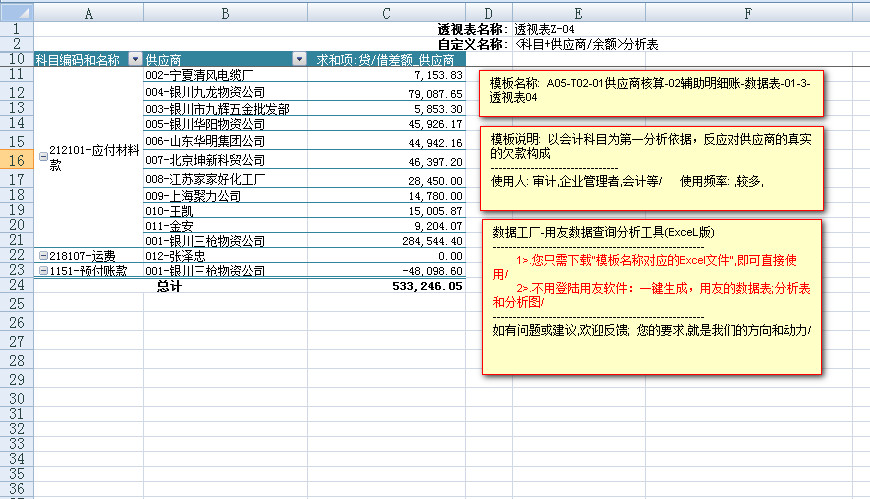Select row 24 header for totals

click(16, 285)
